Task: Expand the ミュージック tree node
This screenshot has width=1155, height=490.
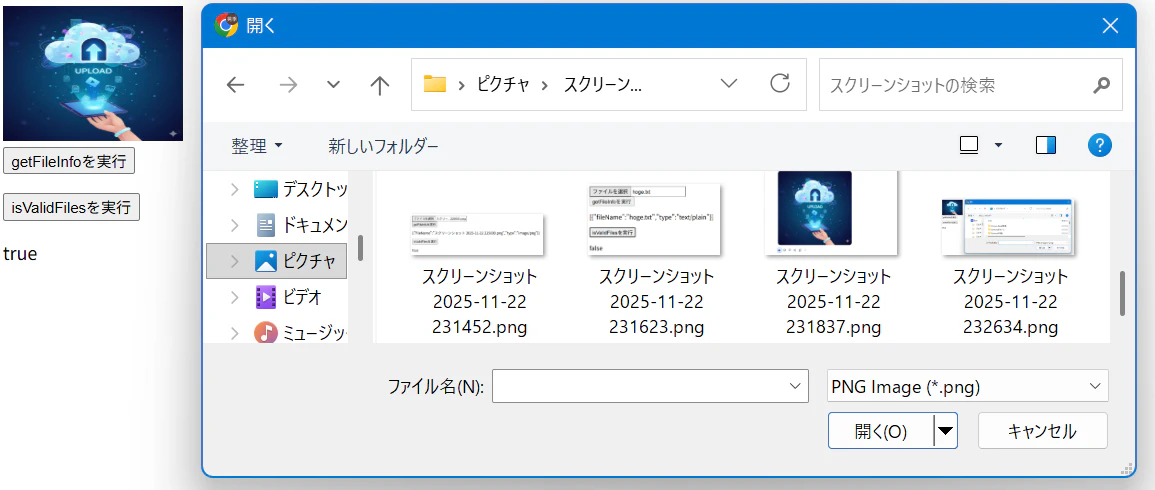Action: pyautogui.click(x=234, y=332)
